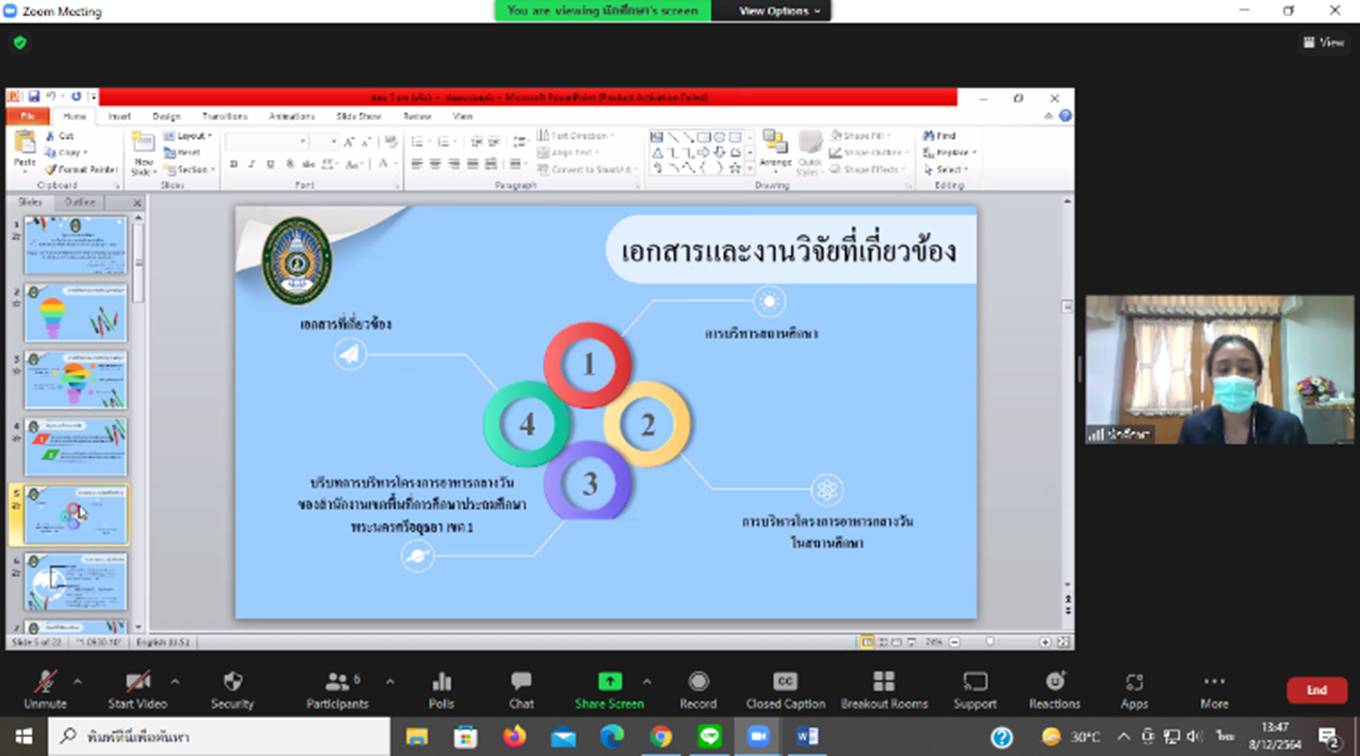
Task: Expand the arrow next to Participants
Action: click(x=390, y=681)
